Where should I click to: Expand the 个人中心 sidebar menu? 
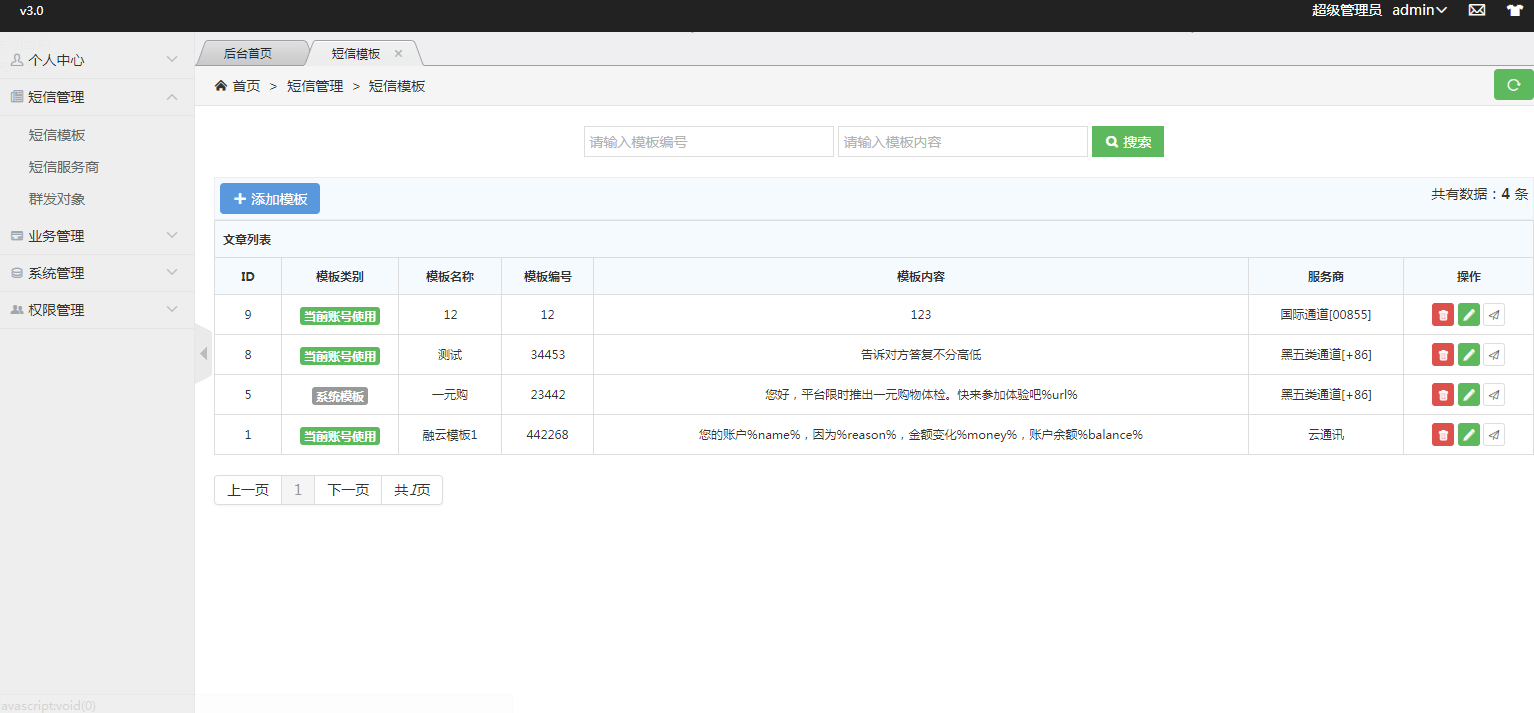[x=97, y=60]
